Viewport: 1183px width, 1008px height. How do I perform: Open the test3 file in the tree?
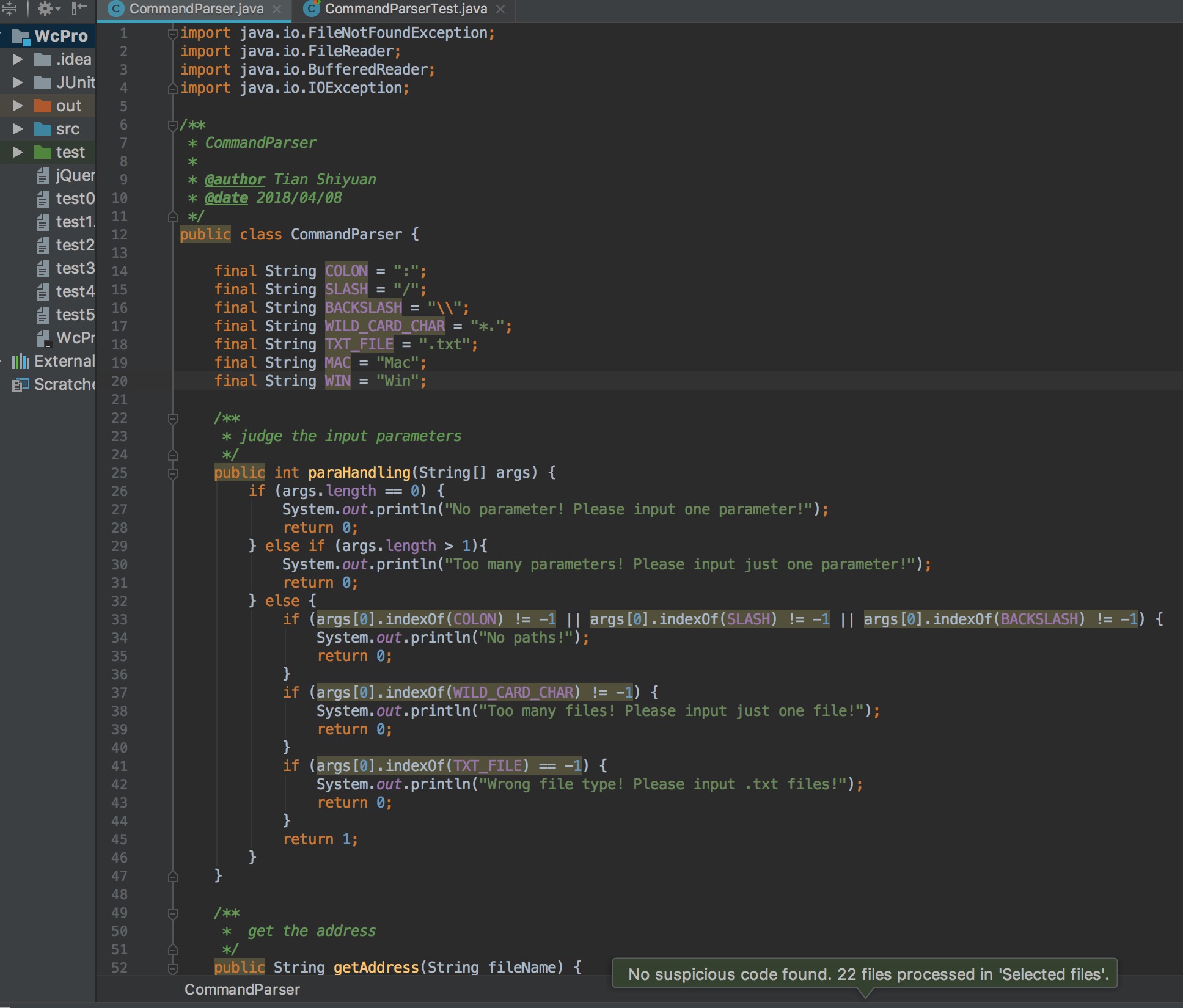point(66,268)
